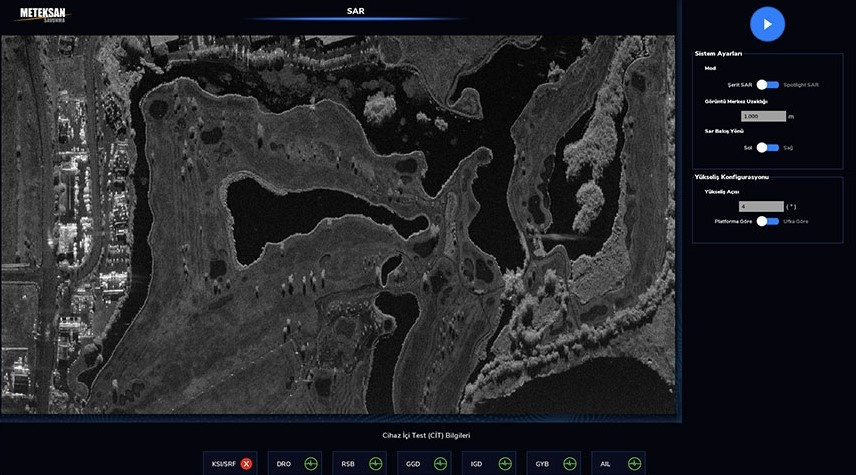Click the red KSI/SRF error icon

pos(246,464)
